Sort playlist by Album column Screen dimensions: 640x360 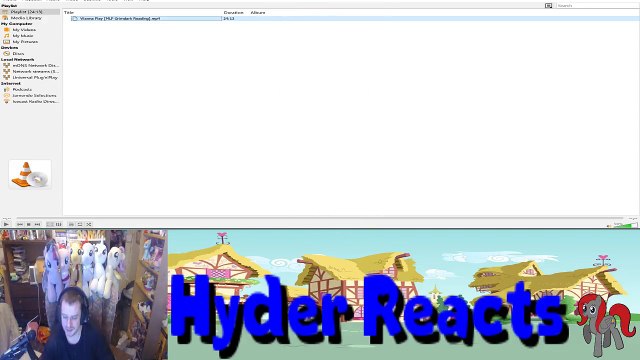click(x=258, y=13)
